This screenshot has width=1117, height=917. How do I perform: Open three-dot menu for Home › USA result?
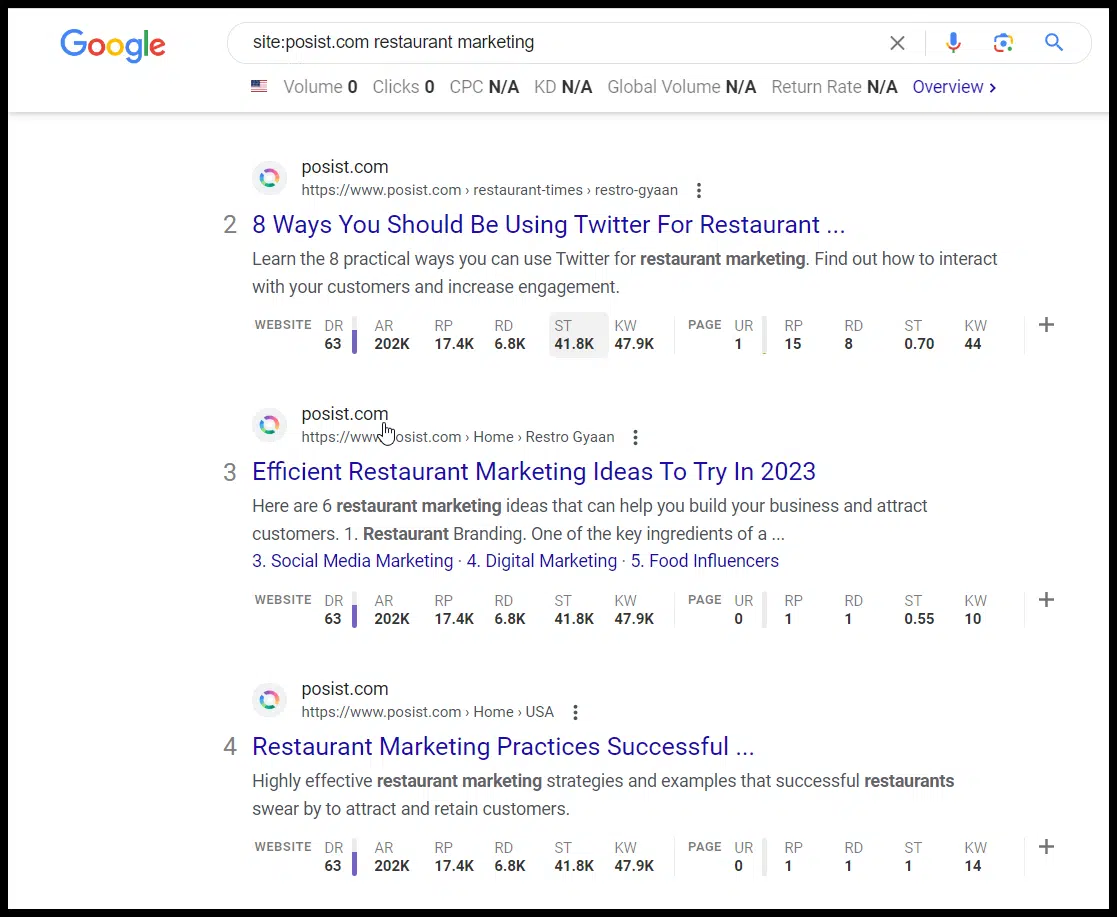coord(575,712)
